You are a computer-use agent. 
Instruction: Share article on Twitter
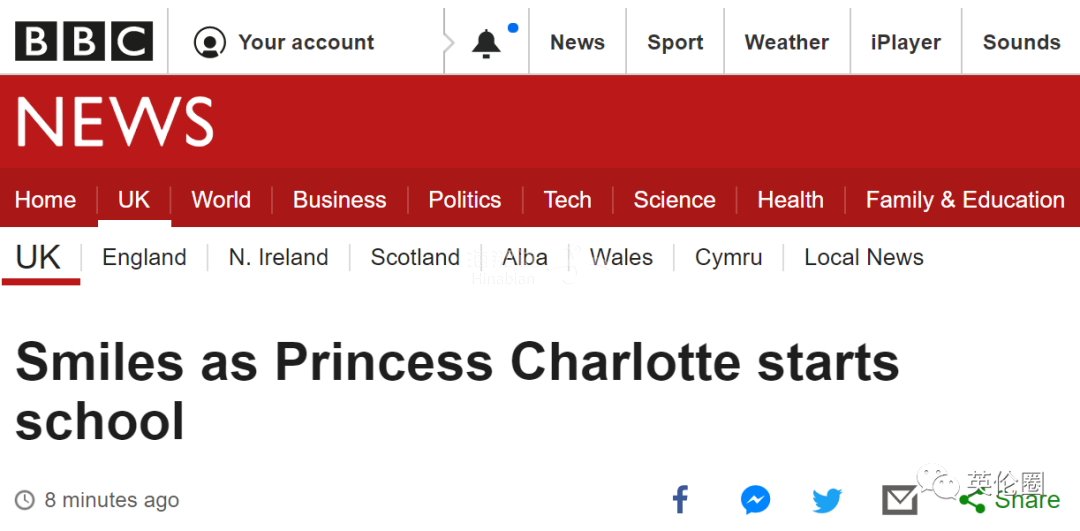pos(827,500)
